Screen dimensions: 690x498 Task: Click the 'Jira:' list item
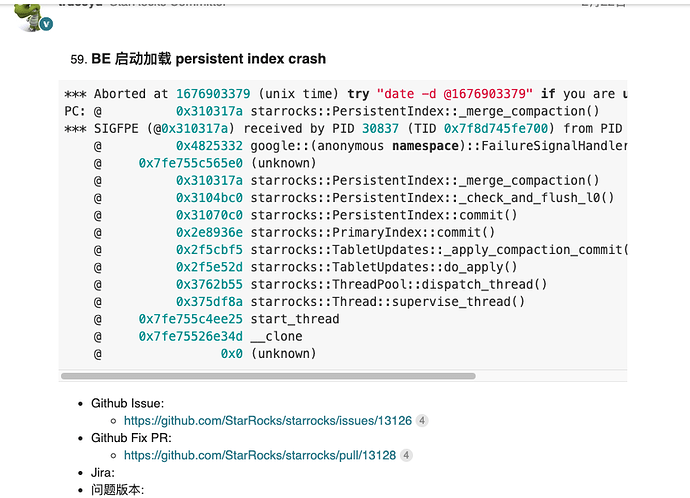tap(103, 472)
